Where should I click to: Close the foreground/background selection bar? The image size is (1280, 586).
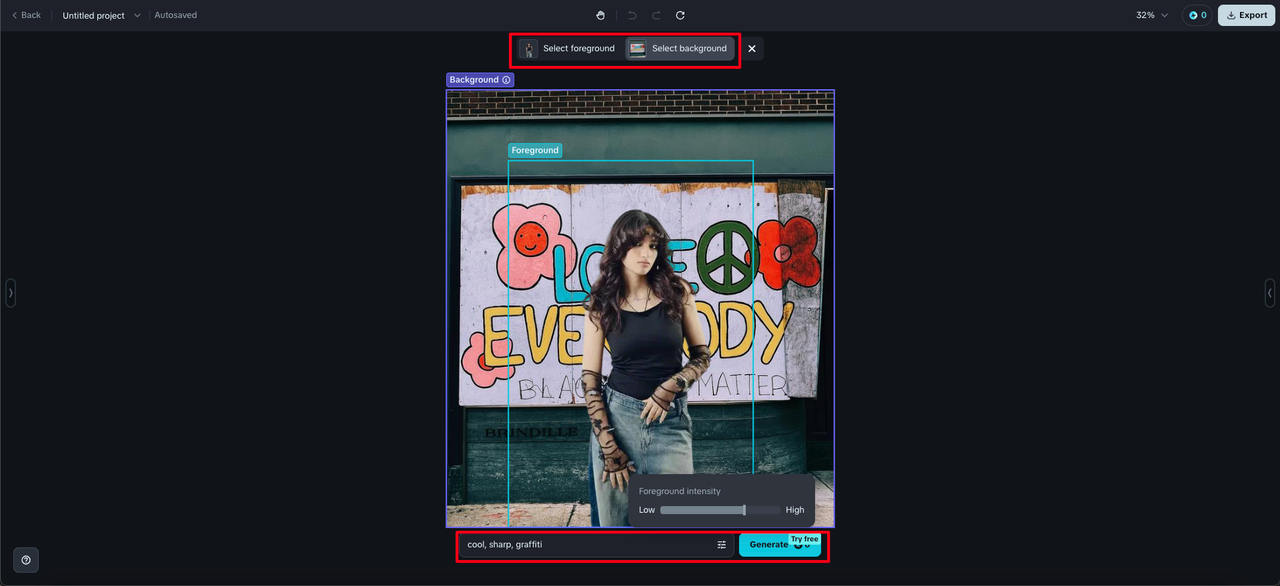(x=752, y=48)
